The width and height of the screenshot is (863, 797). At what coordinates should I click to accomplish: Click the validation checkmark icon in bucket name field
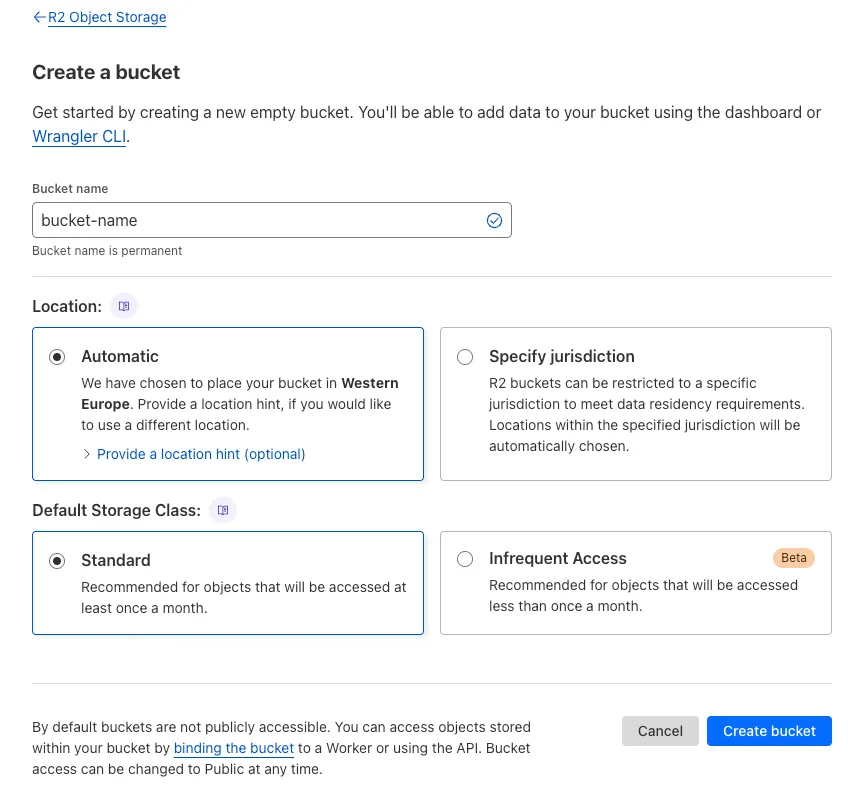(494, 220)
